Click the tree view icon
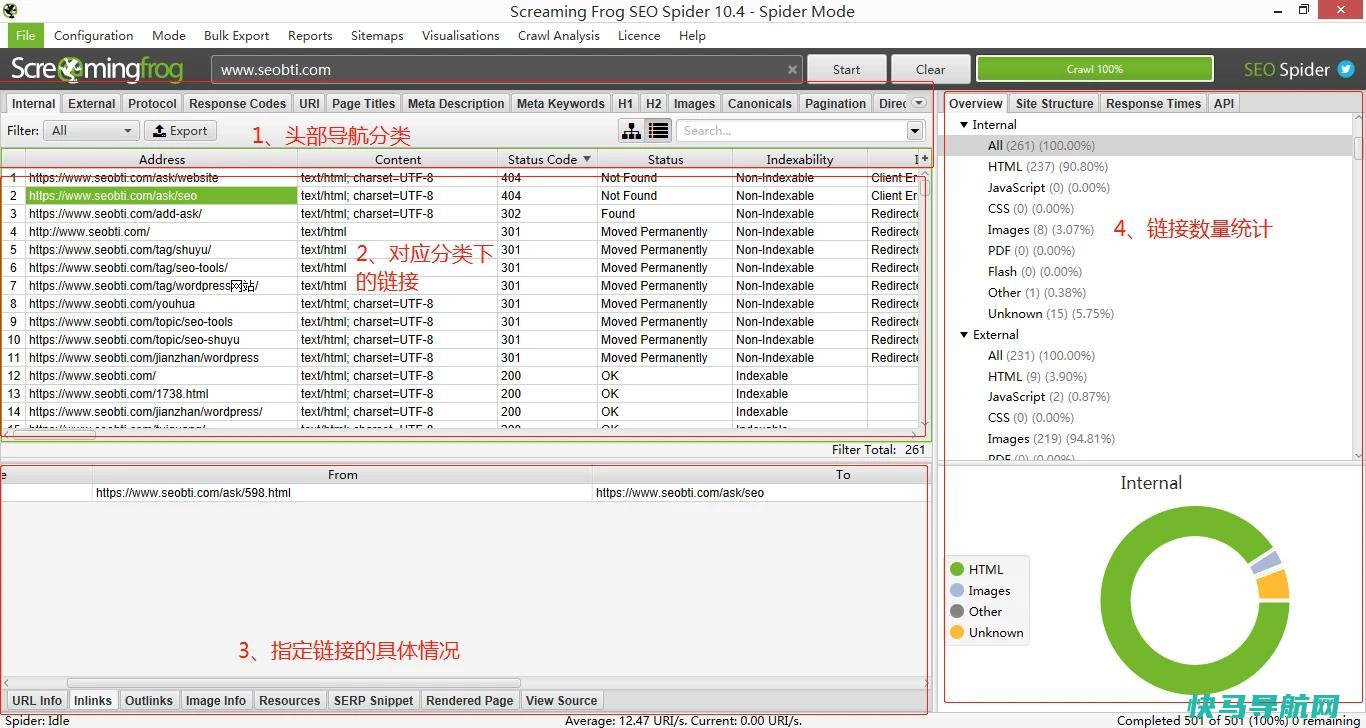Viewport: 1366px width, 728px height. pyautogui.click(x=632, y=131)
